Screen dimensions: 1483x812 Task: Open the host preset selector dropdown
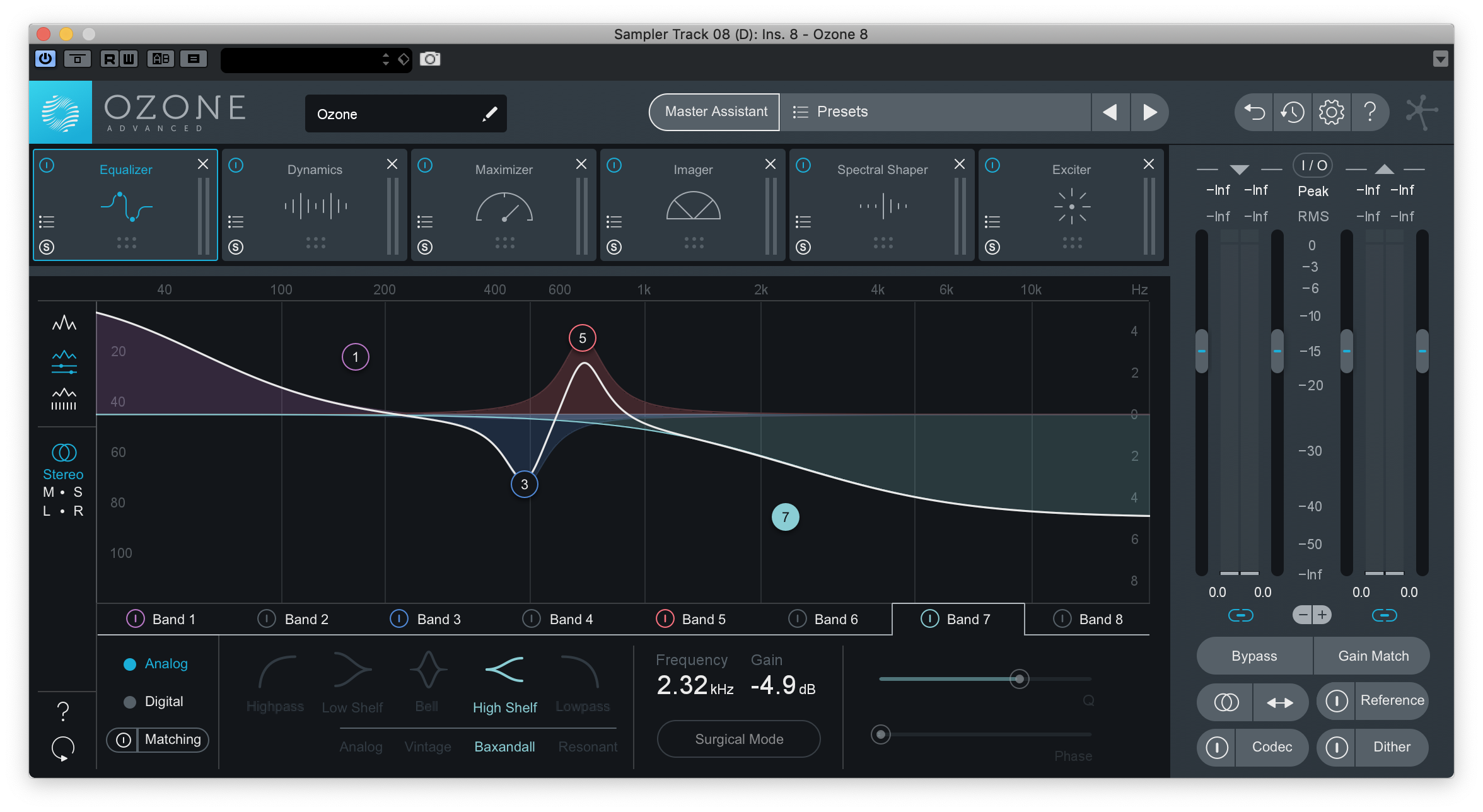316,60
